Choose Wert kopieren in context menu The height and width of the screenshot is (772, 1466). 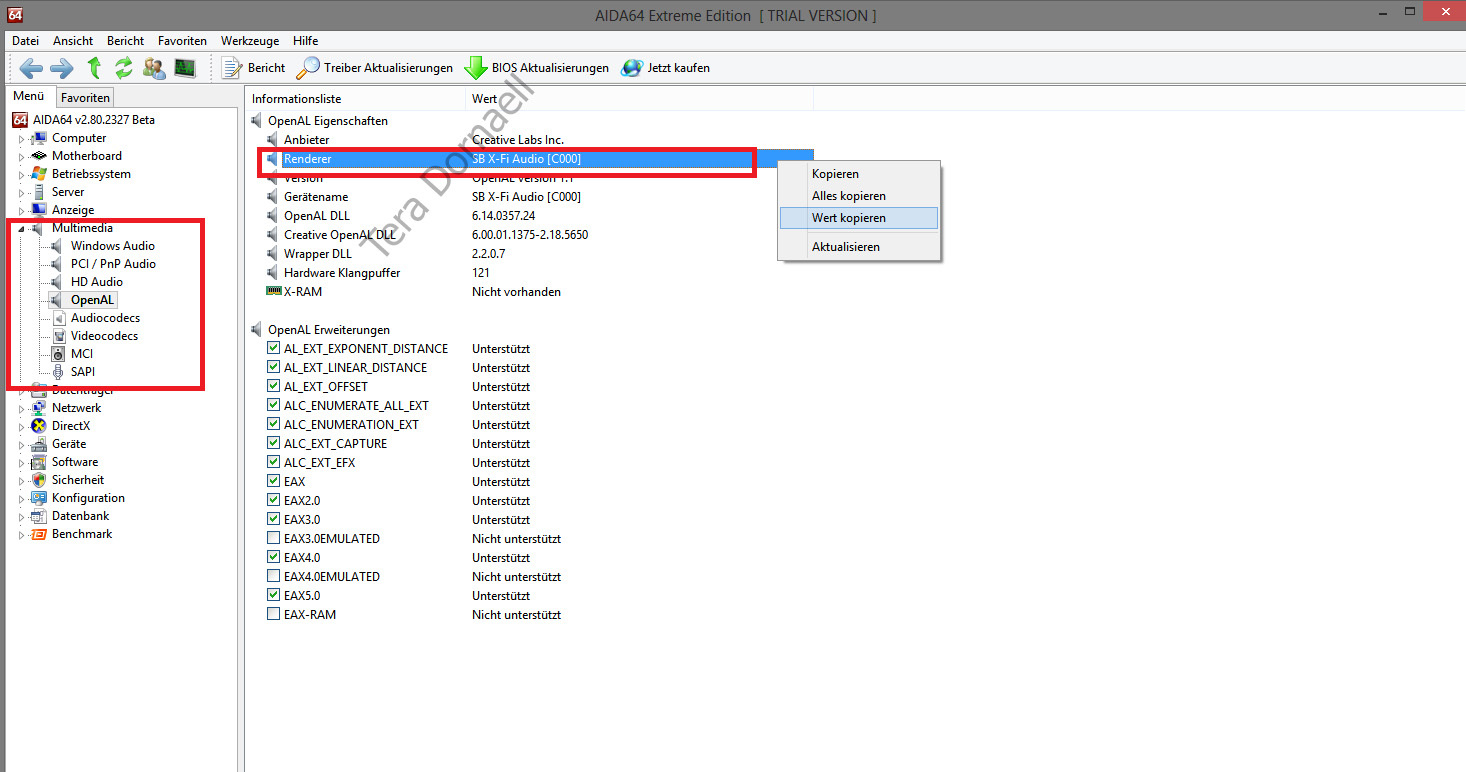pyautogui.click(x=859, y=218)
